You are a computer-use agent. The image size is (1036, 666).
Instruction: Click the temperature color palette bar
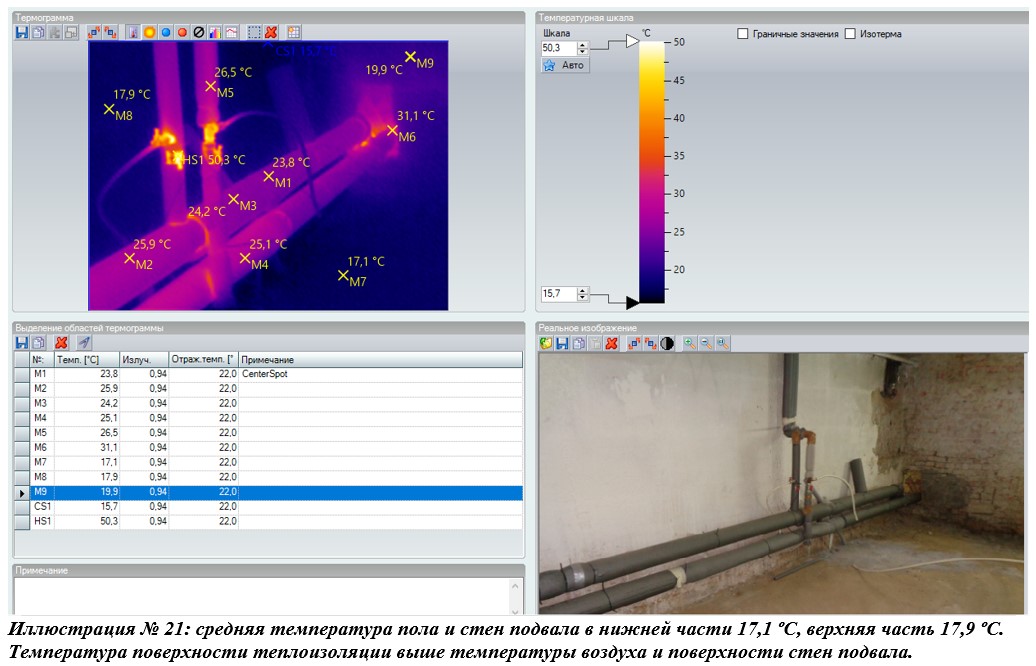(x=651, y=172)
